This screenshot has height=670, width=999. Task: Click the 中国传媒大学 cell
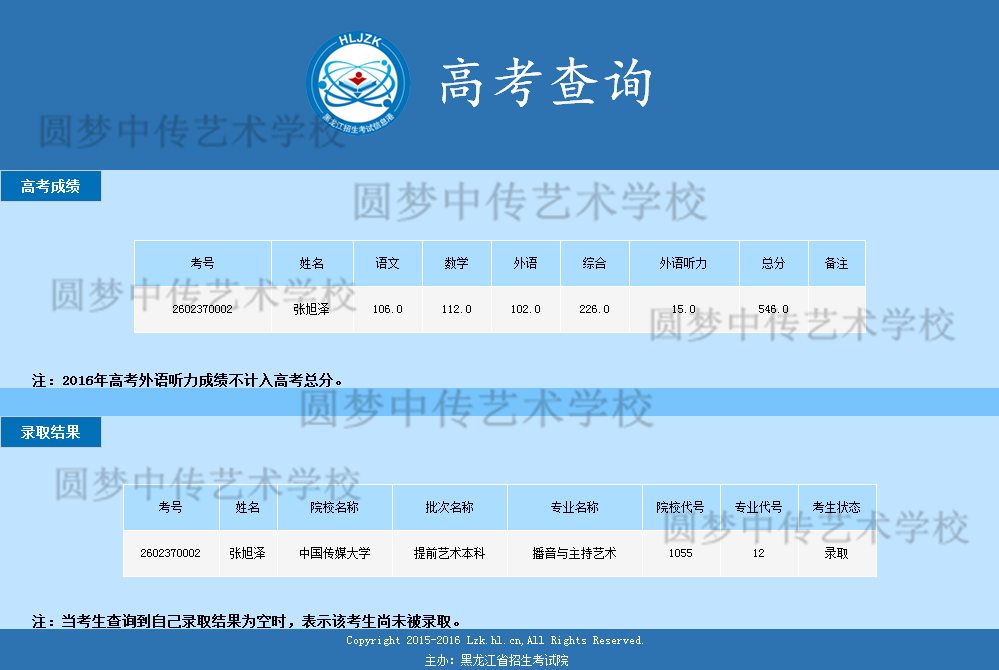334,553
